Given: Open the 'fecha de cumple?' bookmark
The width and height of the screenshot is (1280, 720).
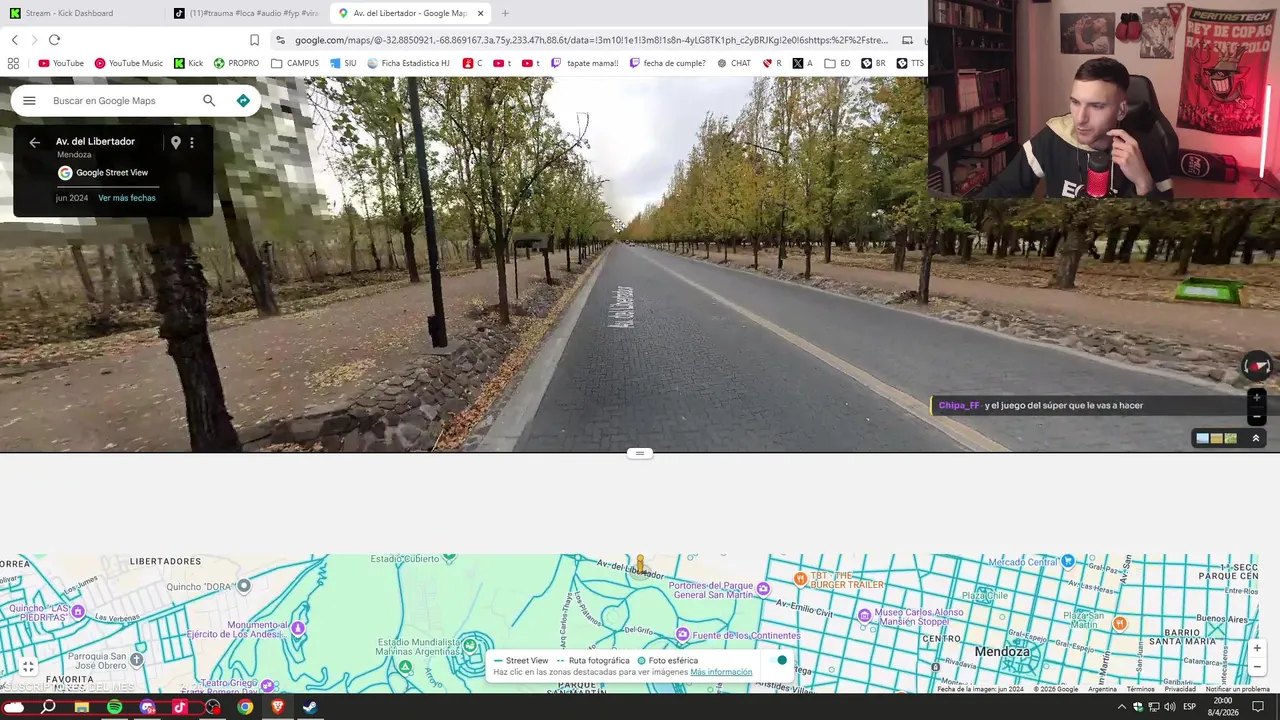Looking at the screenshot, I should [x=667, y=63].
